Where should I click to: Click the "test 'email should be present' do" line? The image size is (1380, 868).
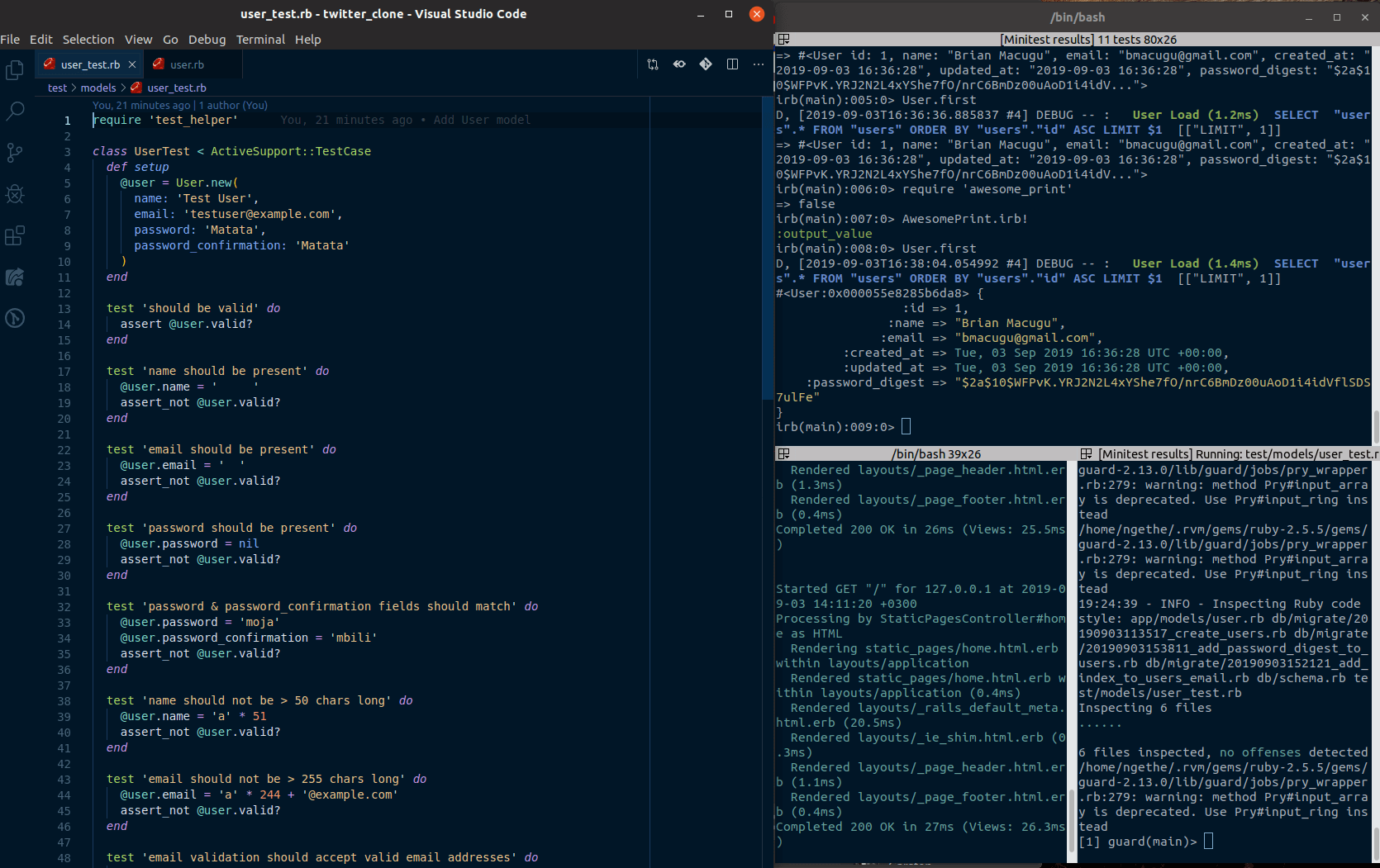(221, 449)
